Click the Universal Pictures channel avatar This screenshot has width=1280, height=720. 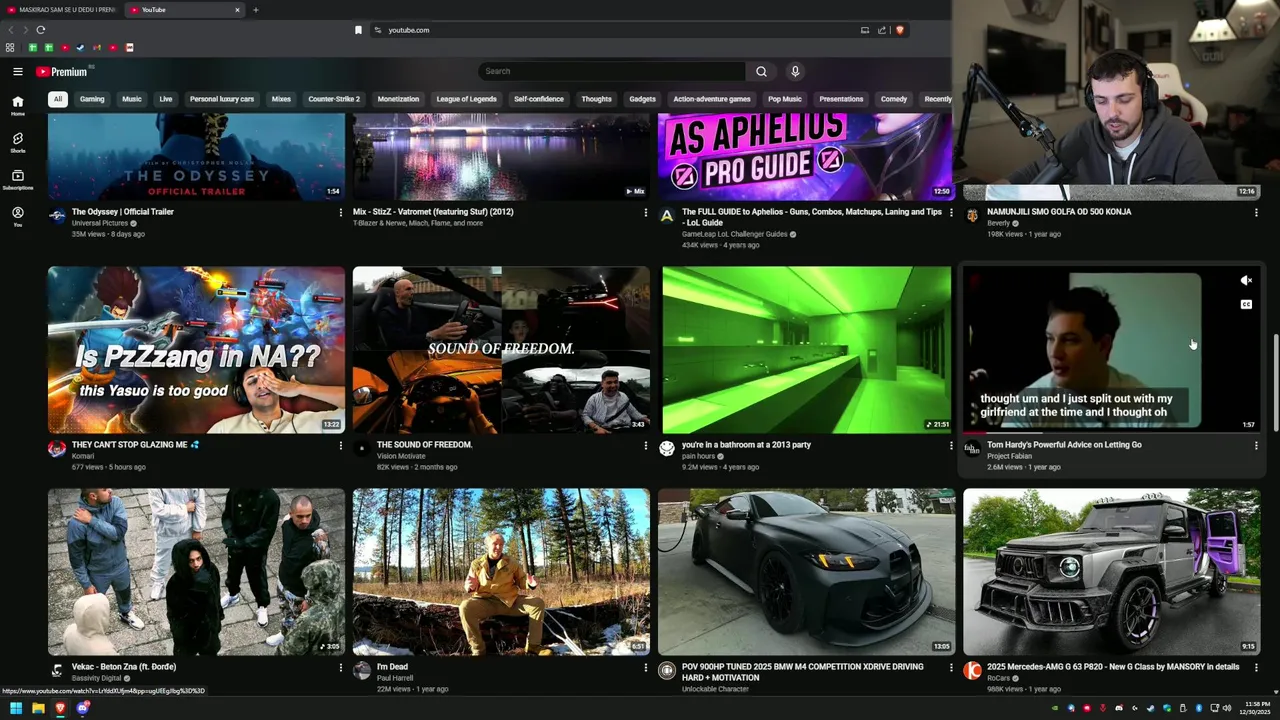click(57, 215)
